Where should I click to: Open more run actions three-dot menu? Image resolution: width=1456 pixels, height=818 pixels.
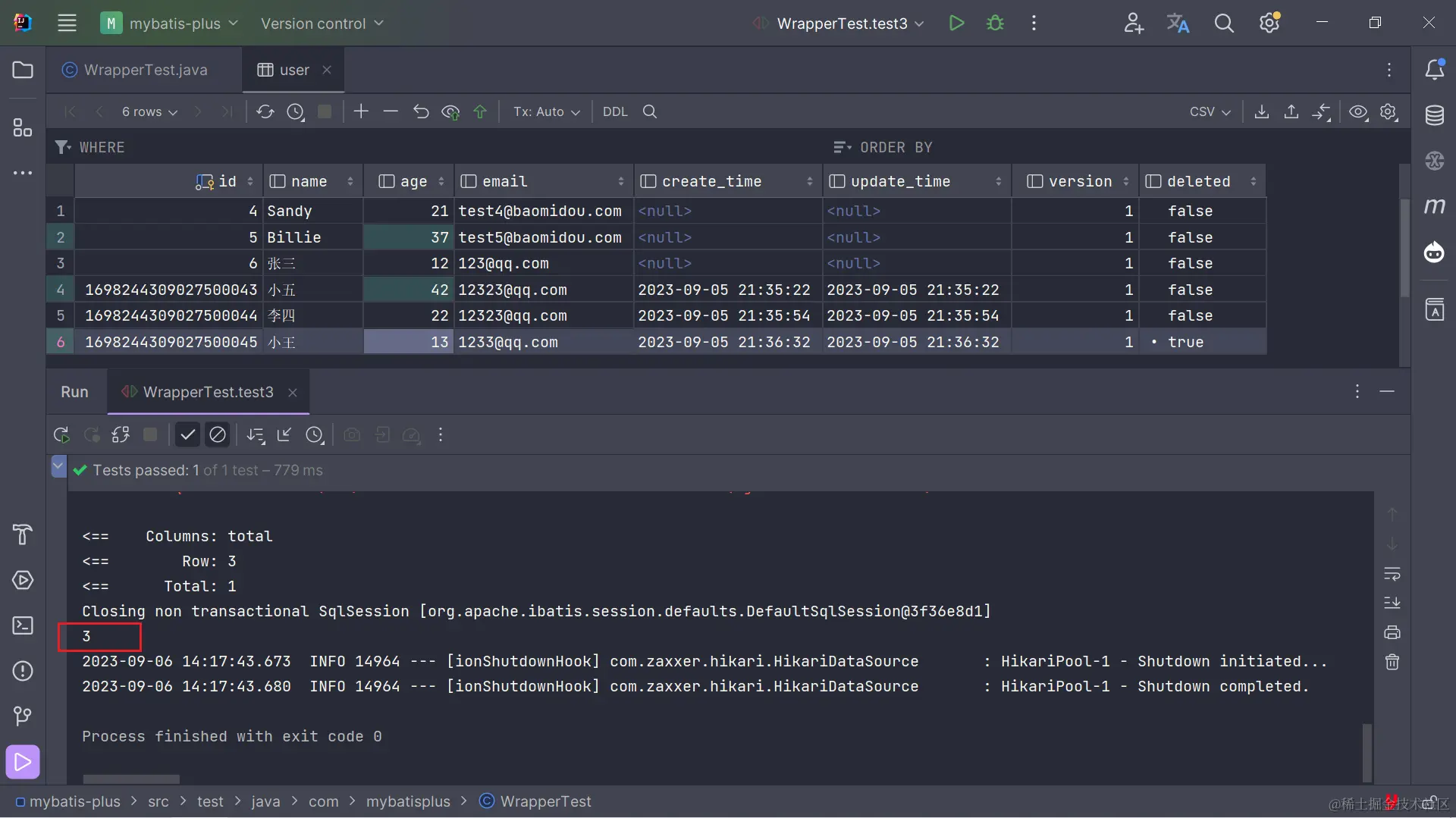click(441, 434)
